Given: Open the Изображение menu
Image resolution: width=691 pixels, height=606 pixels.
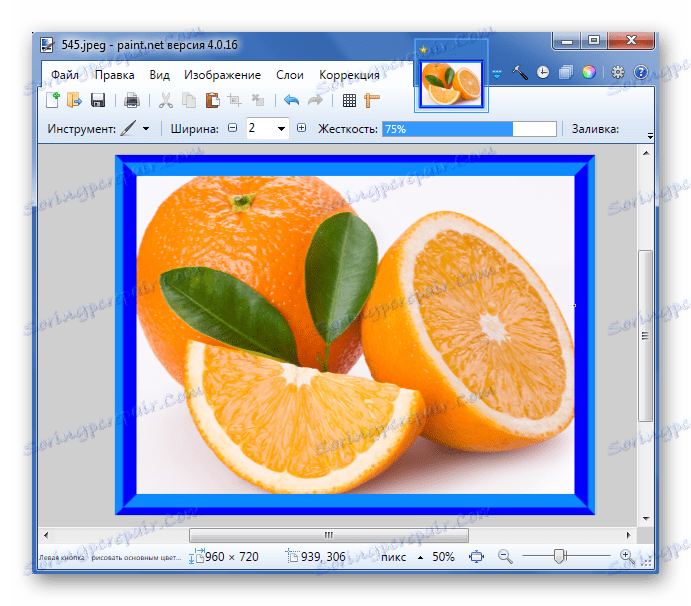Looking at the screenshot, I should pyautogui.click(x=222, y=75).
